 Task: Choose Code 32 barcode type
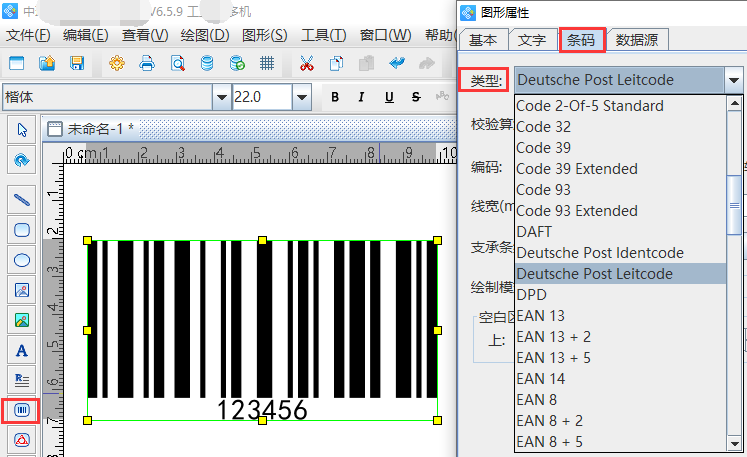[x=620, y=127]
